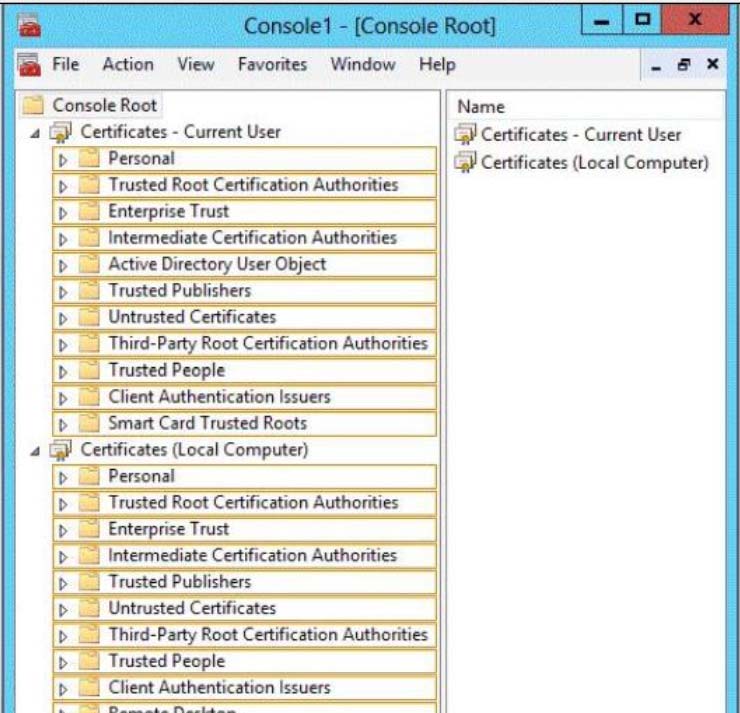The width and height of the screenshot is (740, 713).
Task: Collapse Certificates - Current User node
Action: pos(35,134)
